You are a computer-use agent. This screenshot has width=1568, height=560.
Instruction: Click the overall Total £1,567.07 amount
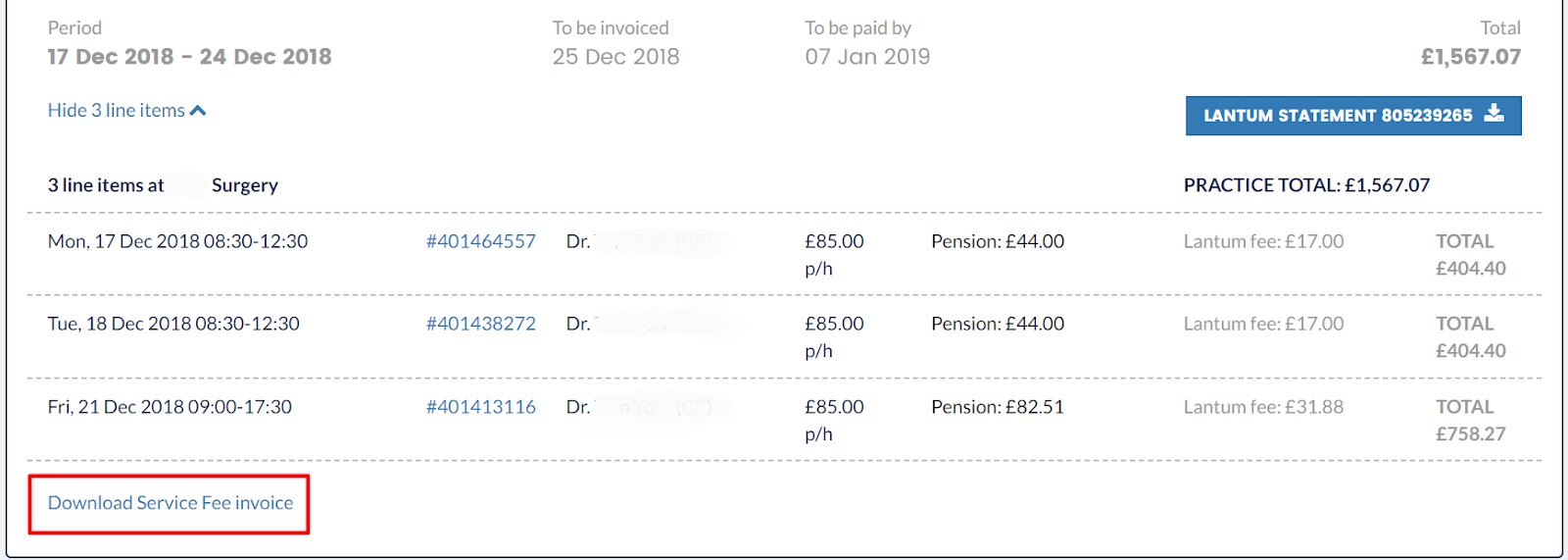pyautogui.click(x=1471, y=57)
